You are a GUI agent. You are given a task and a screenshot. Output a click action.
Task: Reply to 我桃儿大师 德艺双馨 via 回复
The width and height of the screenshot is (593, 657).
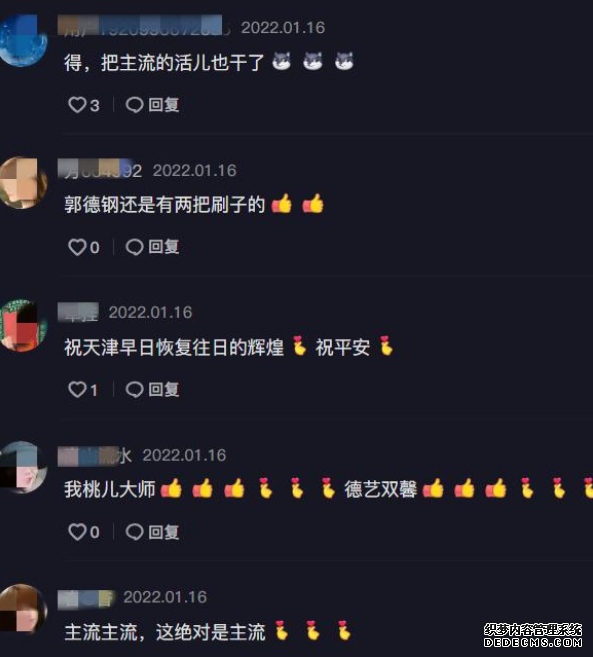coord(164,532)
